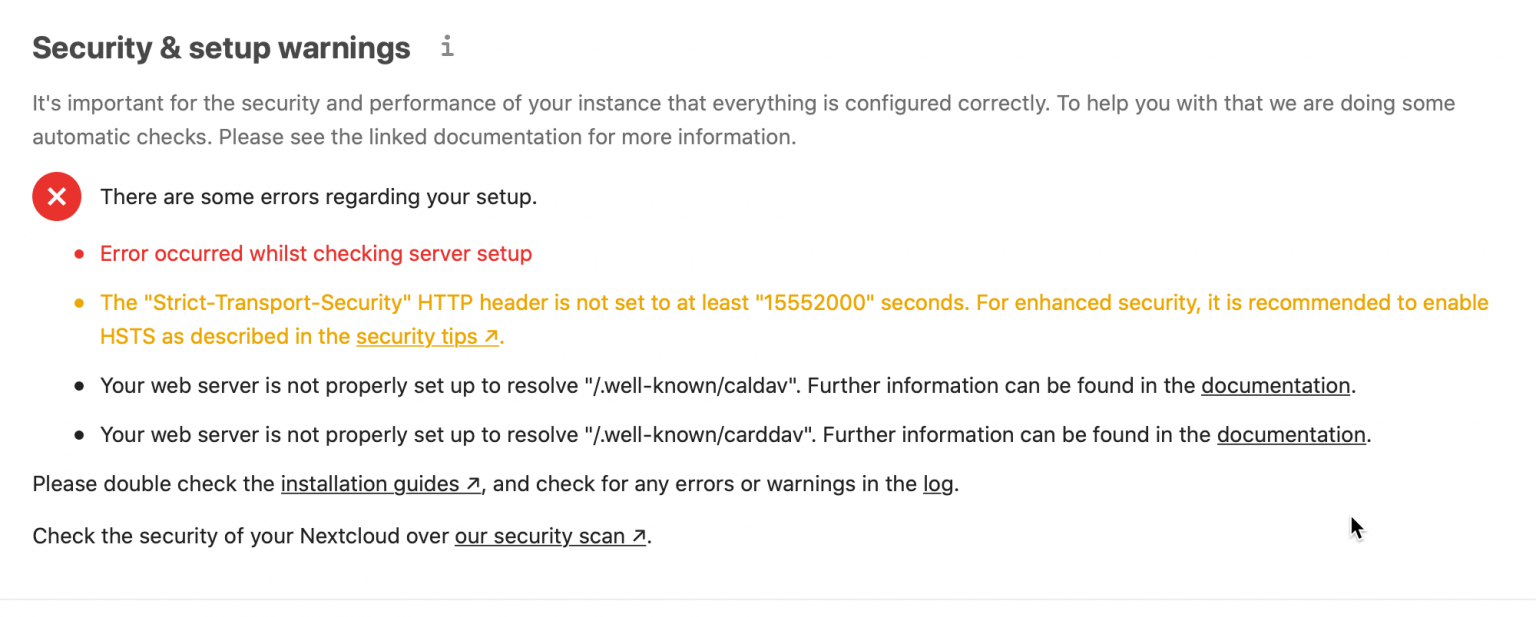Viewport: 1536px width, 617px height.
Task: Select the Security & setup warnings heading
Action: click(220, 47)
